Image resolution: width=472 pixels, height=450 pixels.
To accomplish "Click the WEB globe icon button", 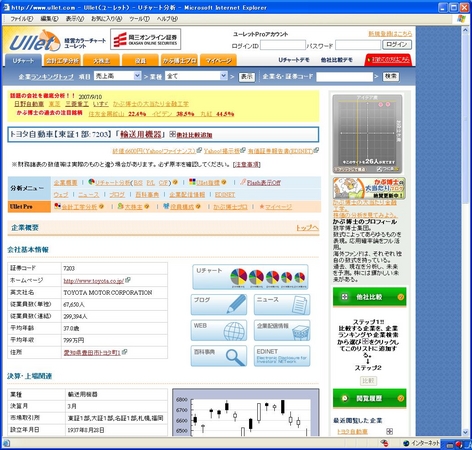I will click(219, 330).
